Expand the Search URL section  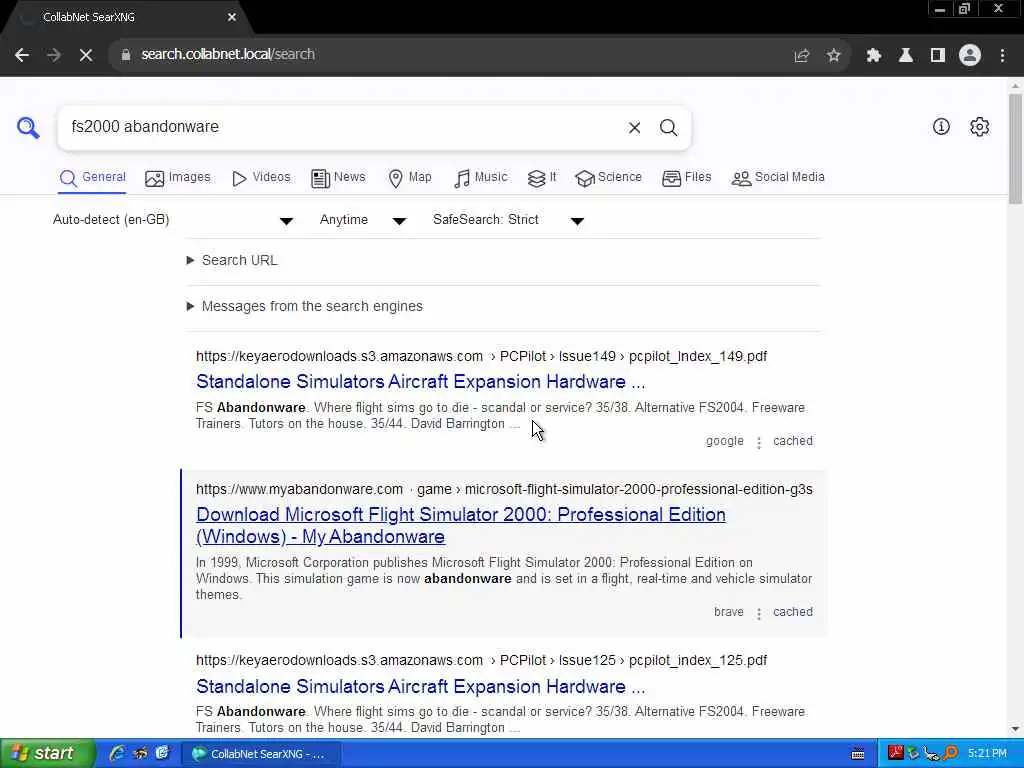pyautogui.click(x=232, y=261)
